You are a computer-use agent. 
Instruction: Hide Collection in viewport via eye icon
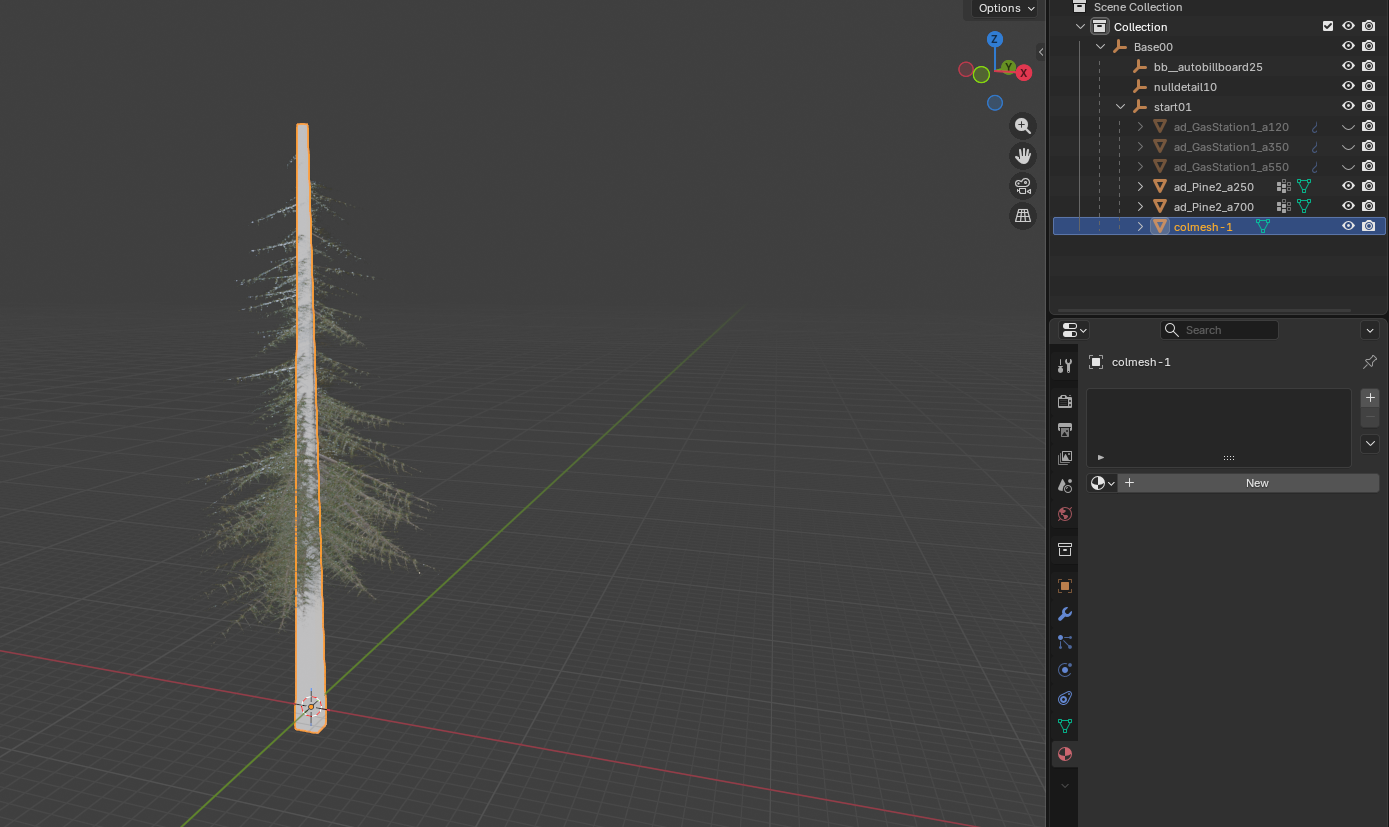click(x=1348, y=26)
